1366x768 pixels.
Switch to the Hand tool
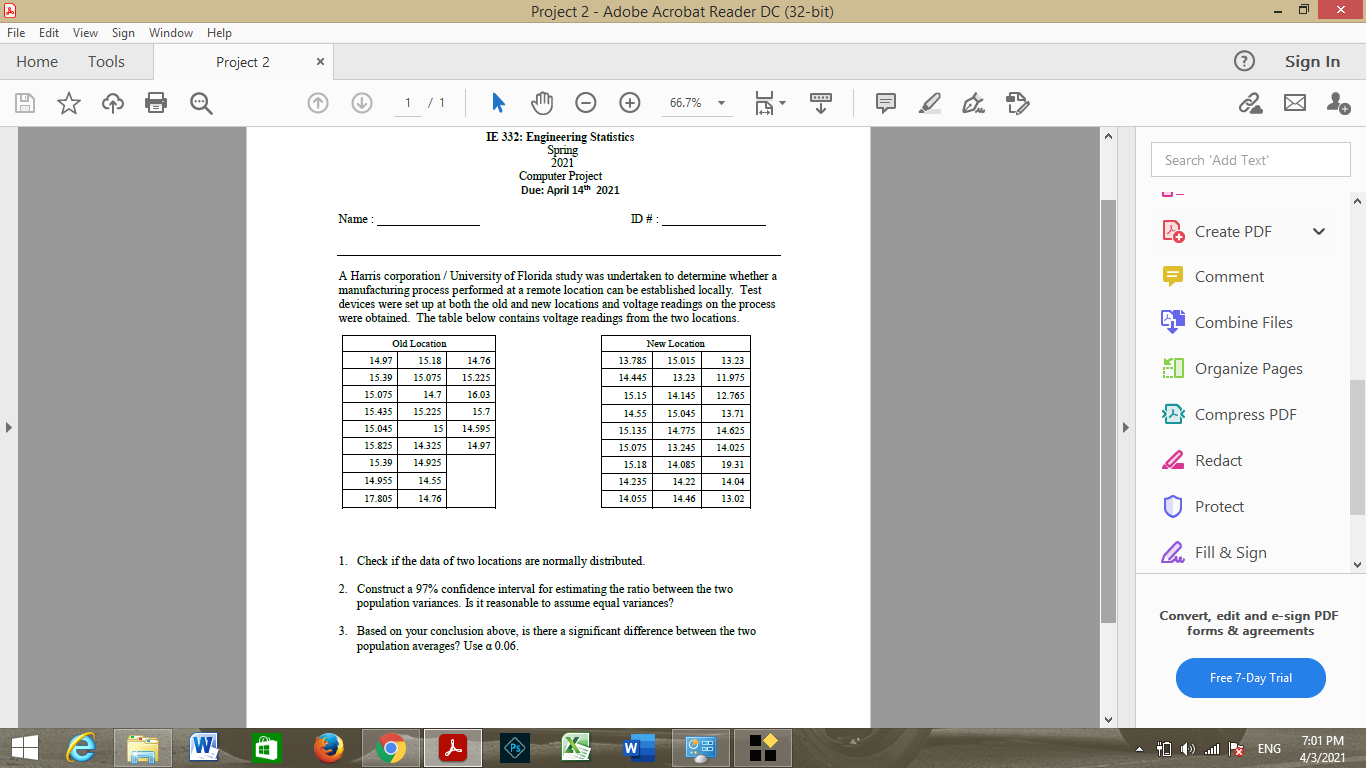(x=541, y=102)
